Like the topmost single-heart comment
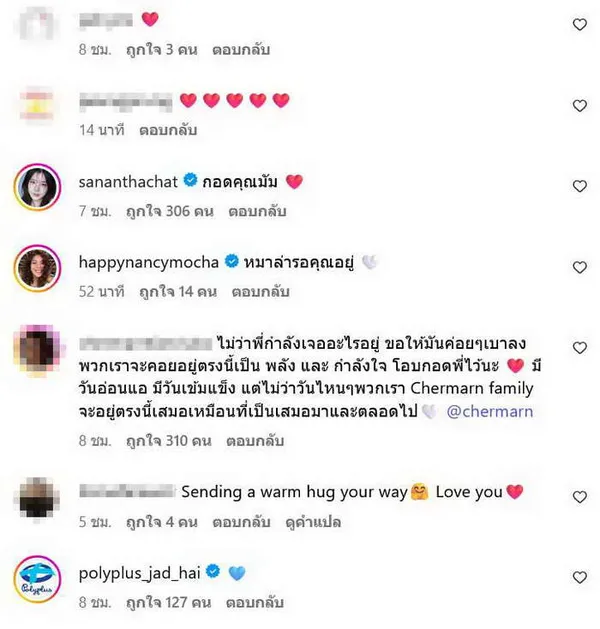Screen dimensions: 600x629 580,25
